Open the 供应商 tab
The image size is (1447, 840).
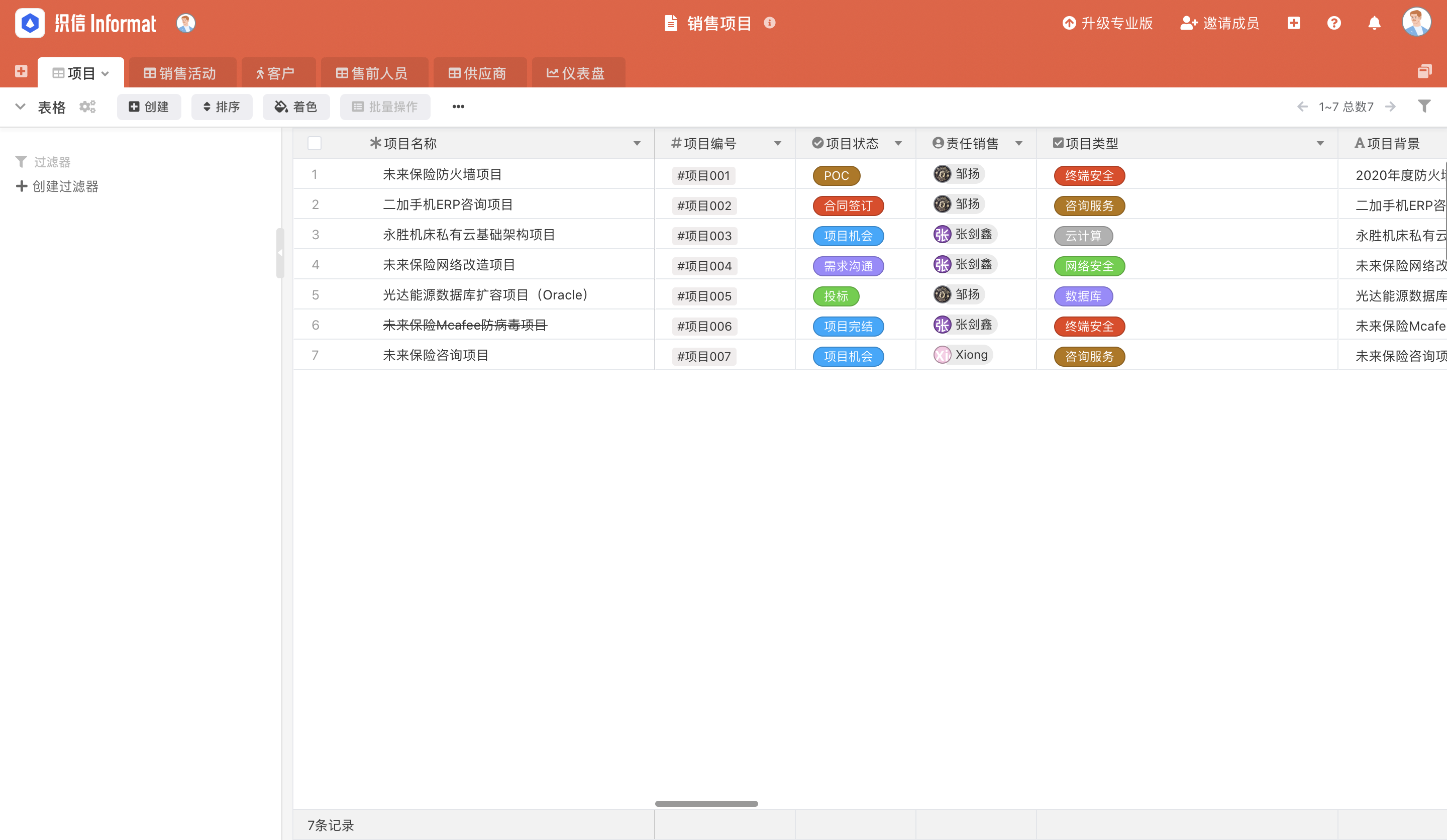pos(479,72)
